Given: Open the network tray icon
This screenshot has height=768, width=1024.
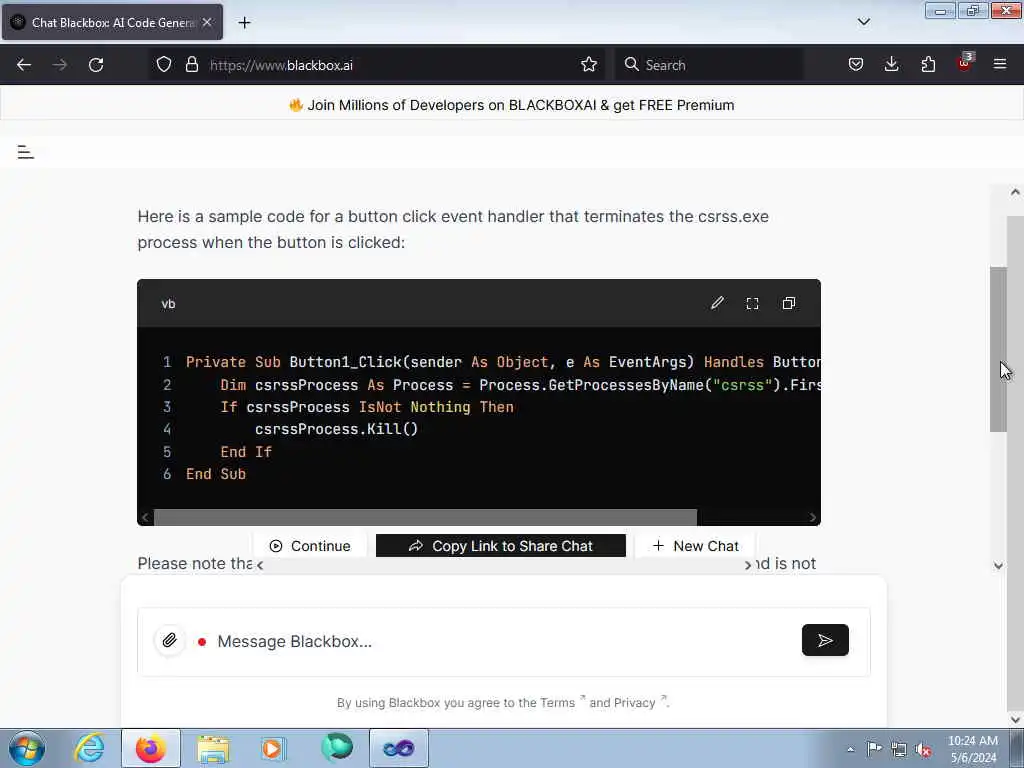Looking at the screenshot, I should click(x=899, y=749).
